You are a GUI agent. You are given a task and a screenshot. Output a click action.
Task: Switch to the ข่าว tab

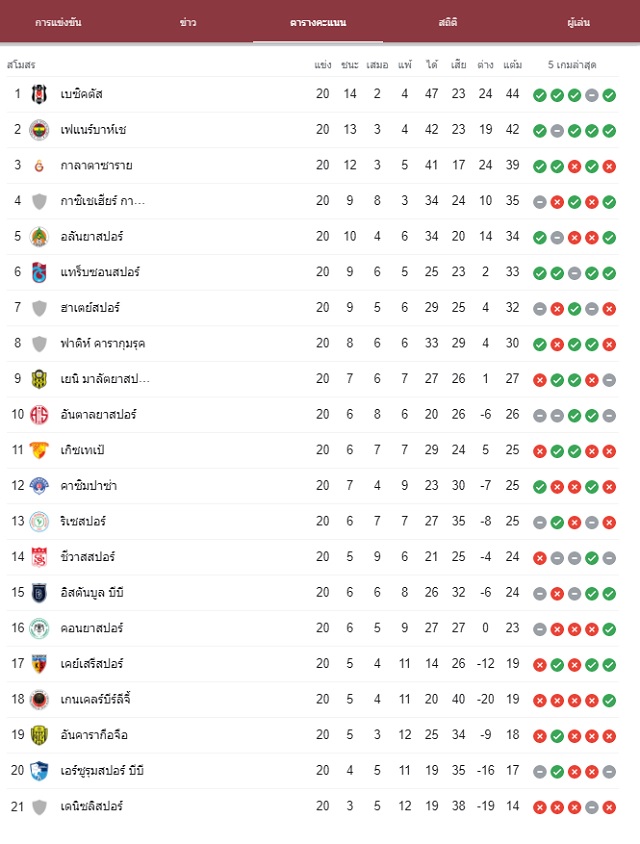pos(188,23)
